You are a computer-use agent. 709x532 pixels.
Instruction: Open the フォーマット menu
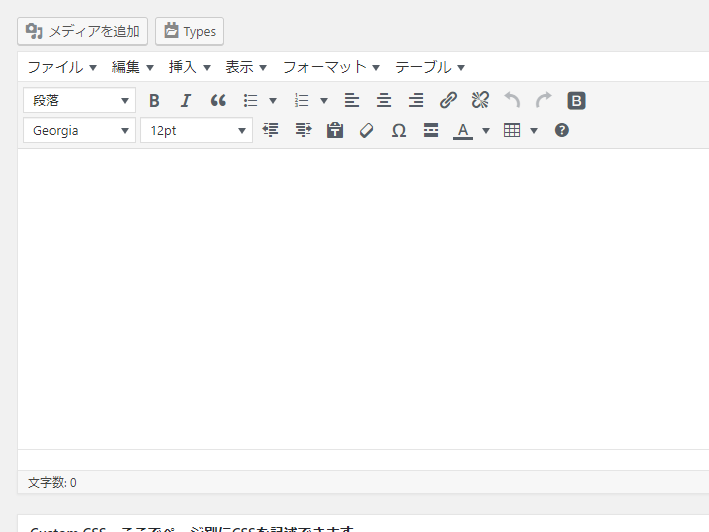pyautogui.click(x=331, y=67)
